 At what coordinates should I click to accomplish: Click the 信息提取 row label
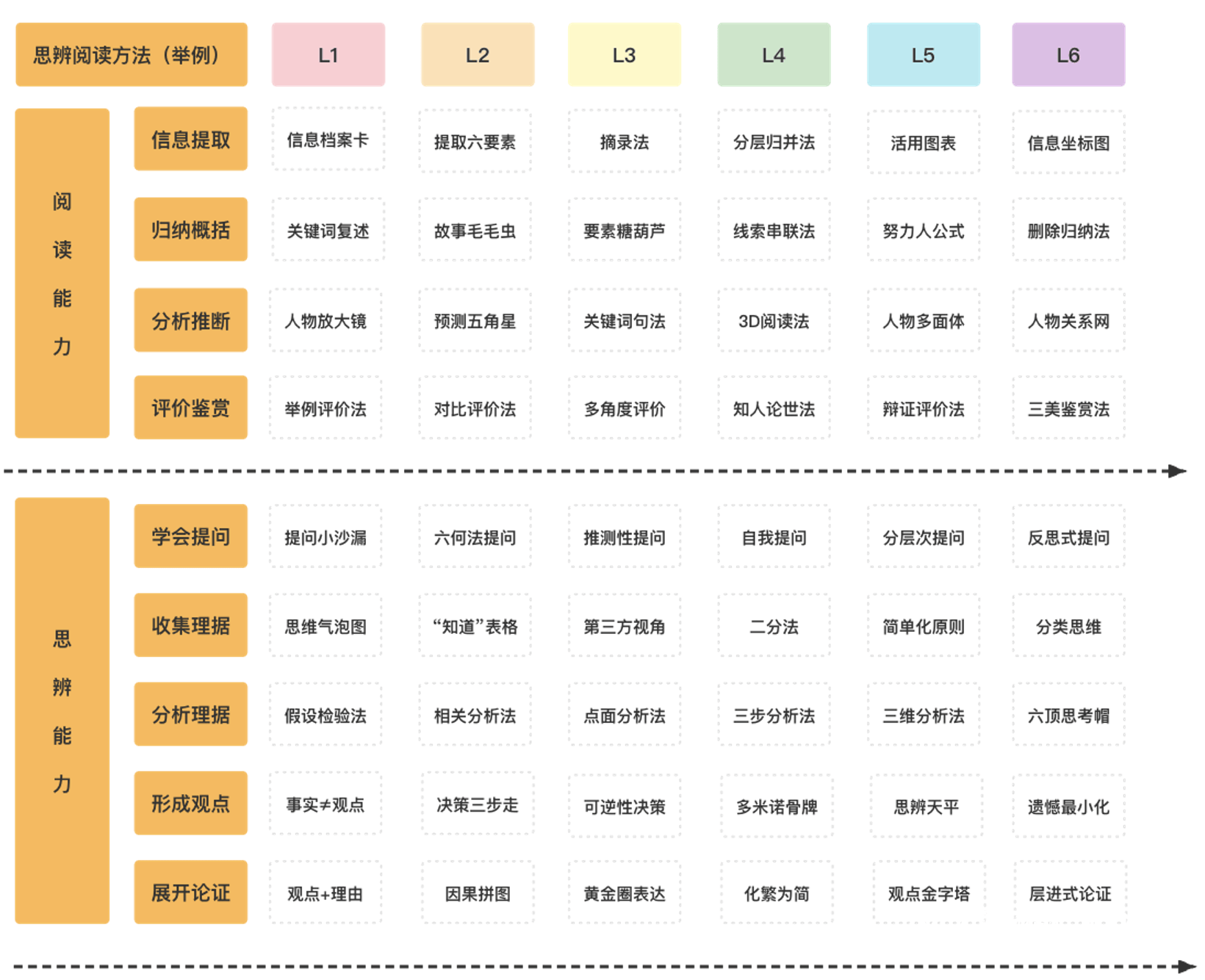[191, 139]
